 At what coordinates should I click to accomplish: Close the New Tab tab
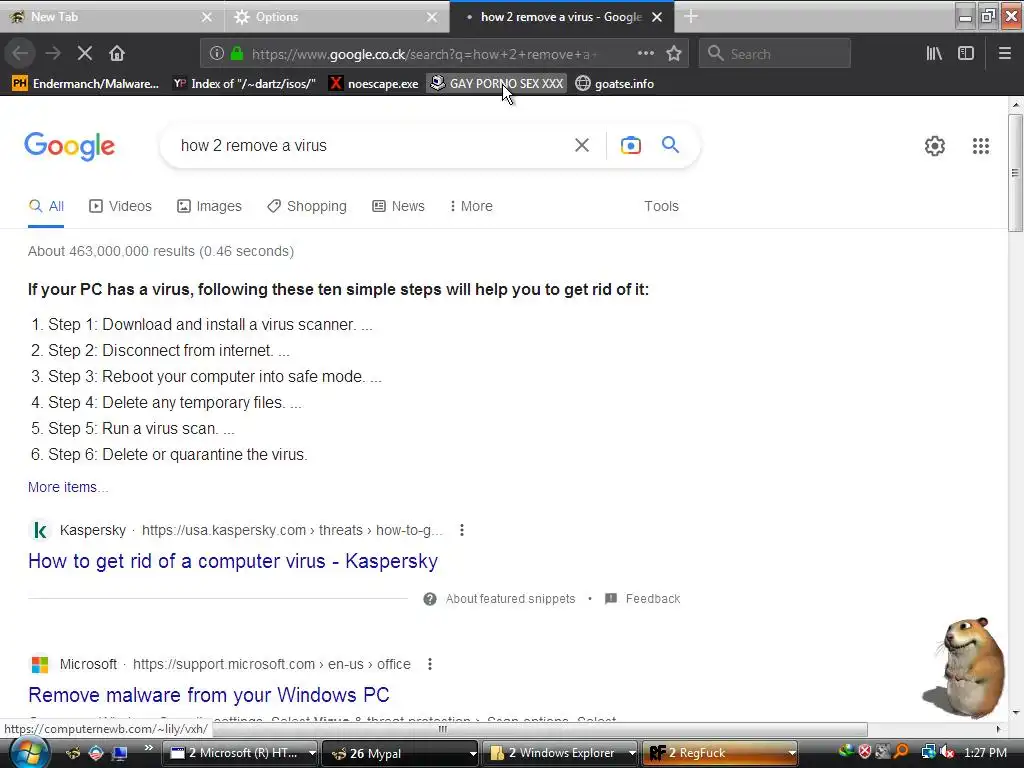tap(206, 17)
